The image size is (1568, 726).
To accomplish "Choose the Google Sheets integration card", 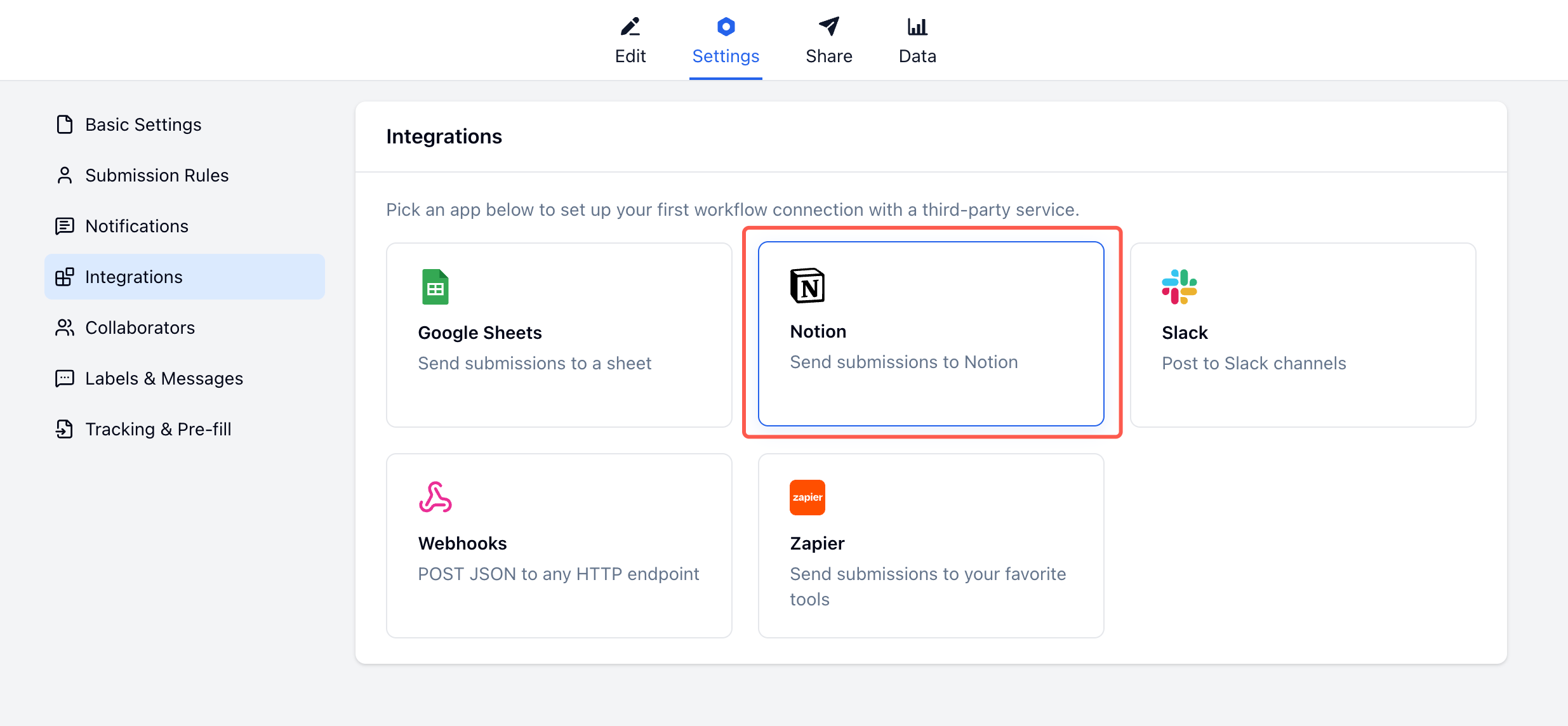I will (559, 335).
